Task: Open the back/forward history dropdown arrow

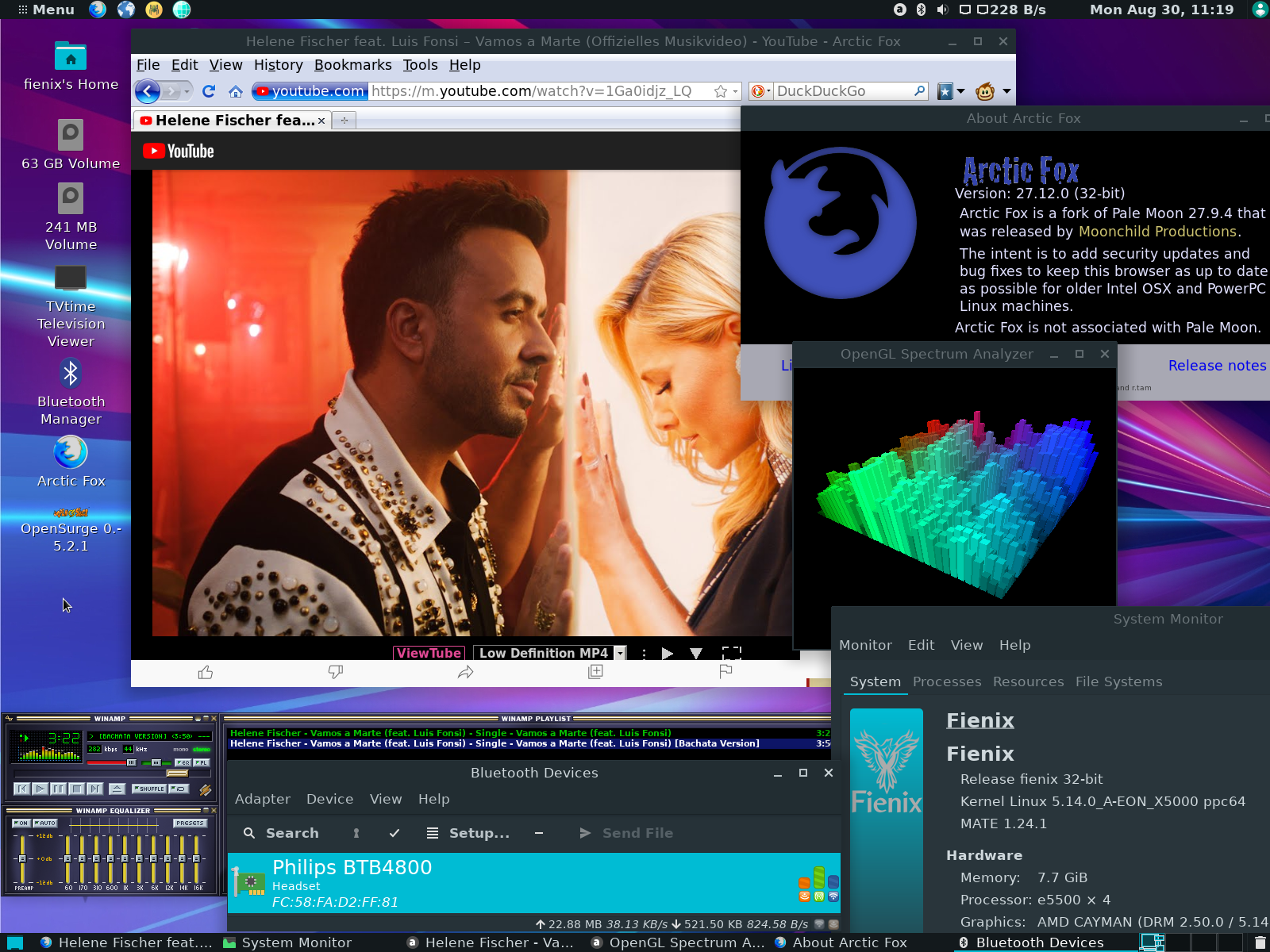Action: point(187,91)
